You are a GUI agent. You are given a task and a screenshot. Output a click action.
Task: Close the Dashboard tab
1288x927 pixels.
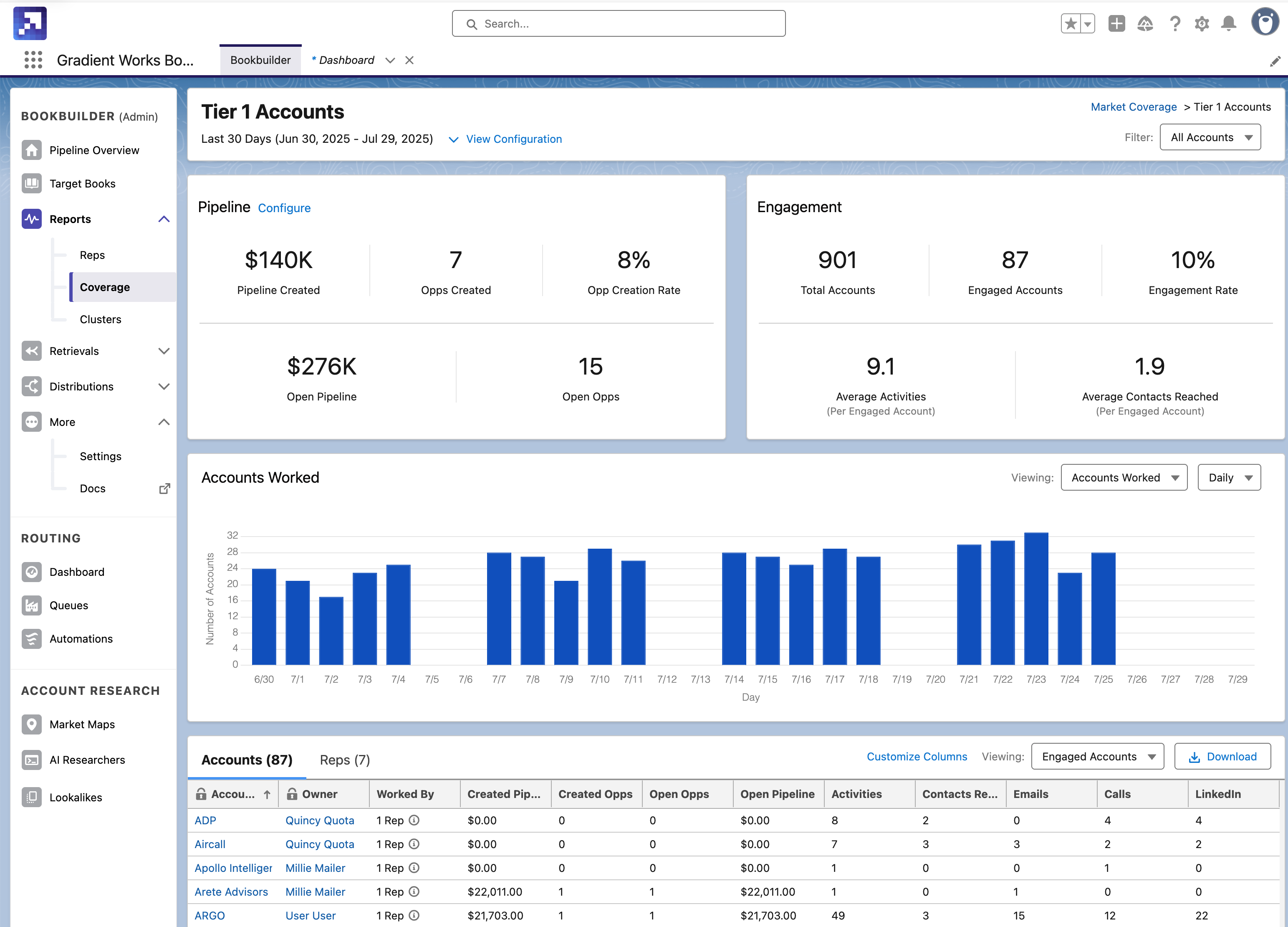click(x=409, y=60)
